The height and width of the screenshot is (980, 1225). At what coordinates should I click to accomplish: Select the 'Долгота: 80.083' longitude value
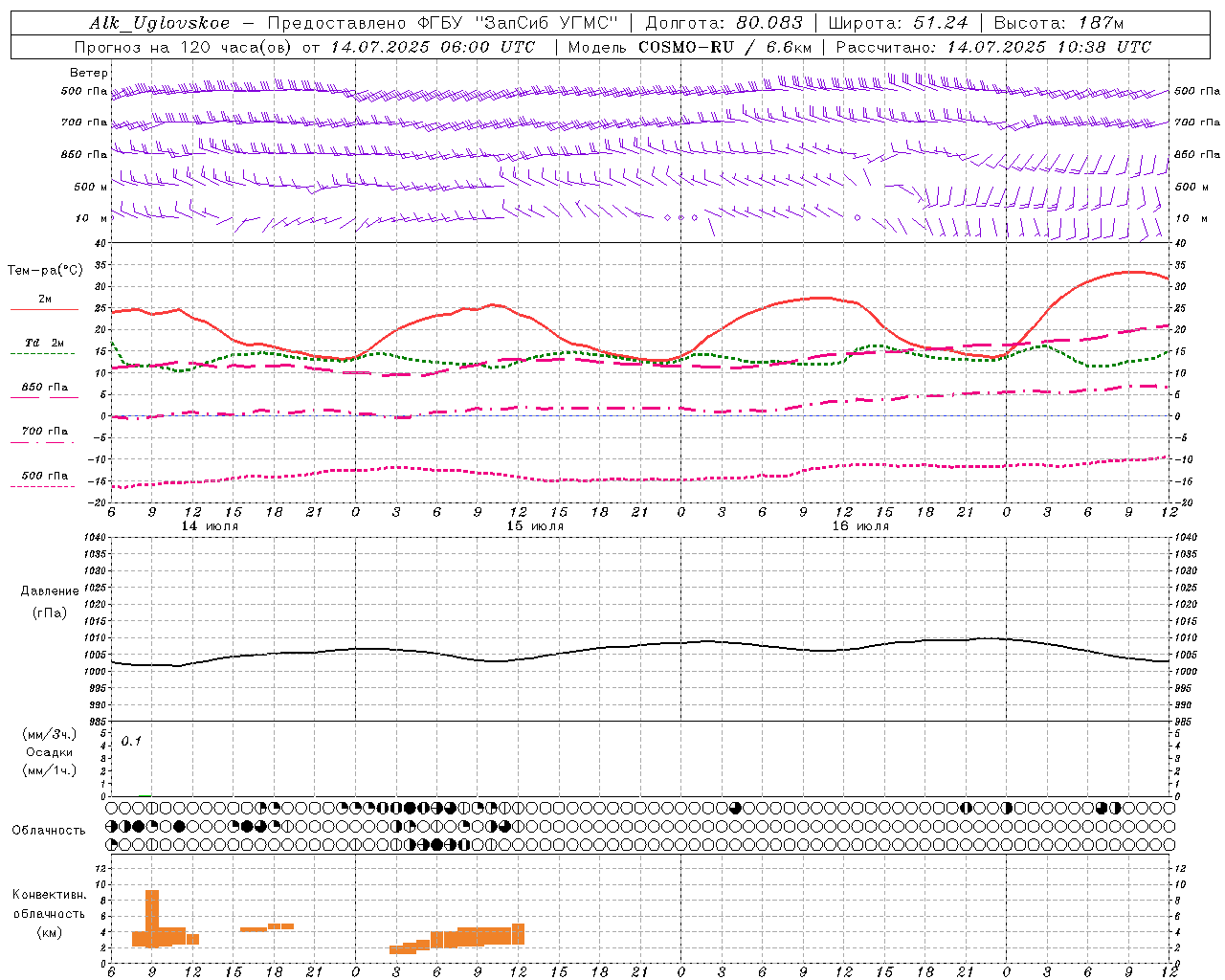tap(724, 23)
